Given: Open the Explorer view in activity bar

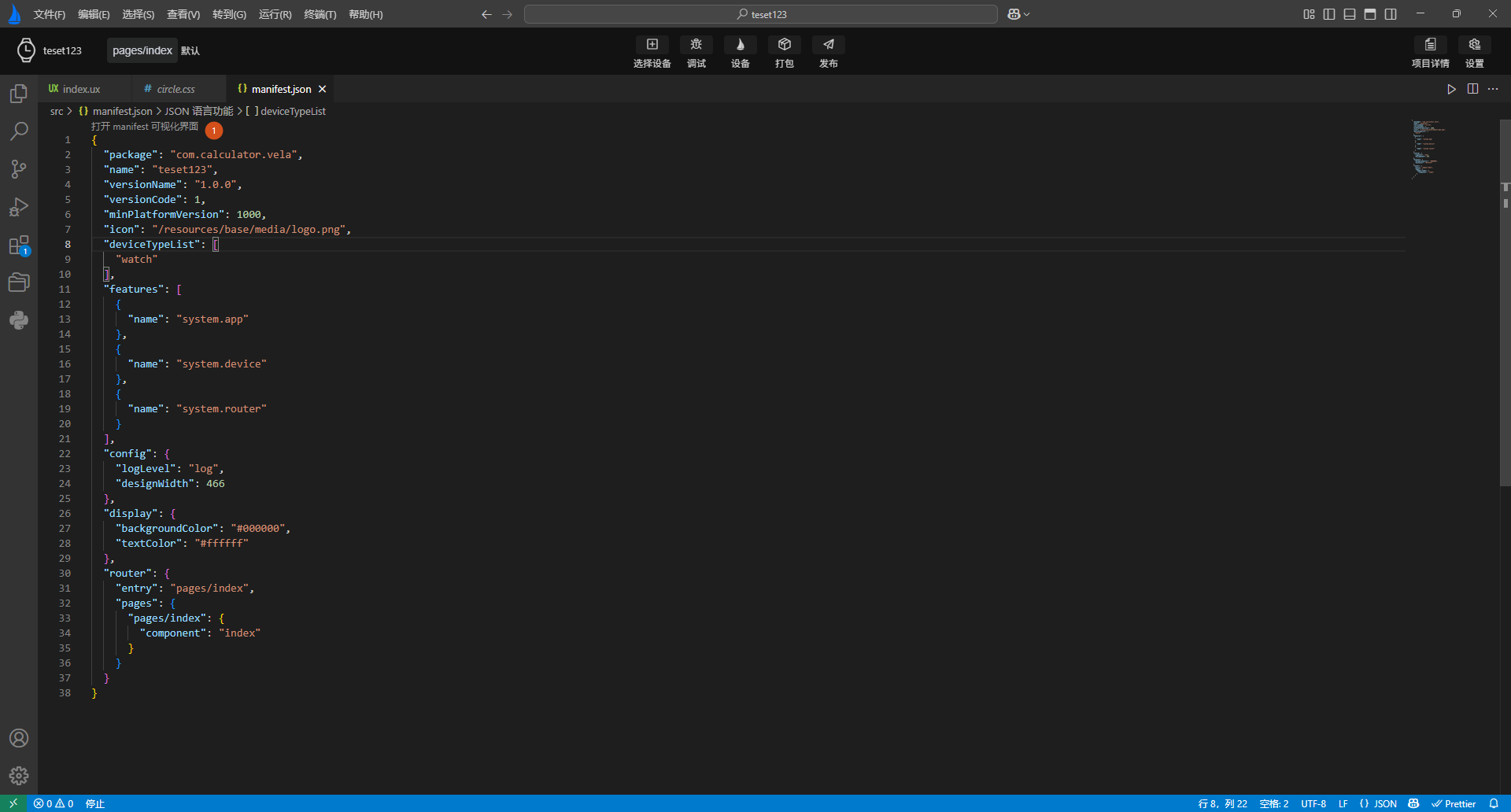Looking at the screenshot, I should point(19,94).
